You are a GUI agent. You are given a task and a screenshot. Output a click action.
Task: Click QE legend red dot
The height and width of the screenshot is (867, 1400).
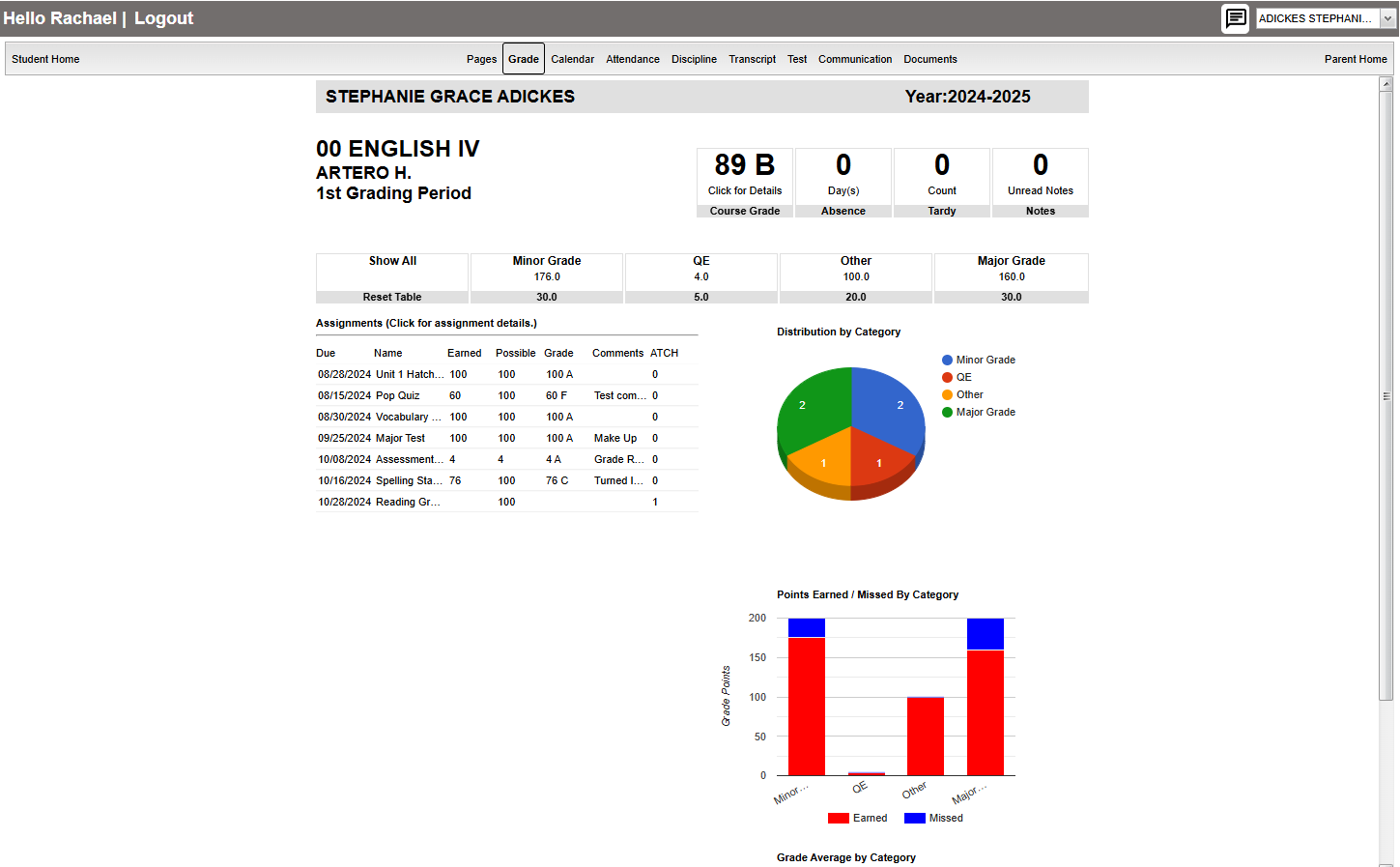point(948,377)
